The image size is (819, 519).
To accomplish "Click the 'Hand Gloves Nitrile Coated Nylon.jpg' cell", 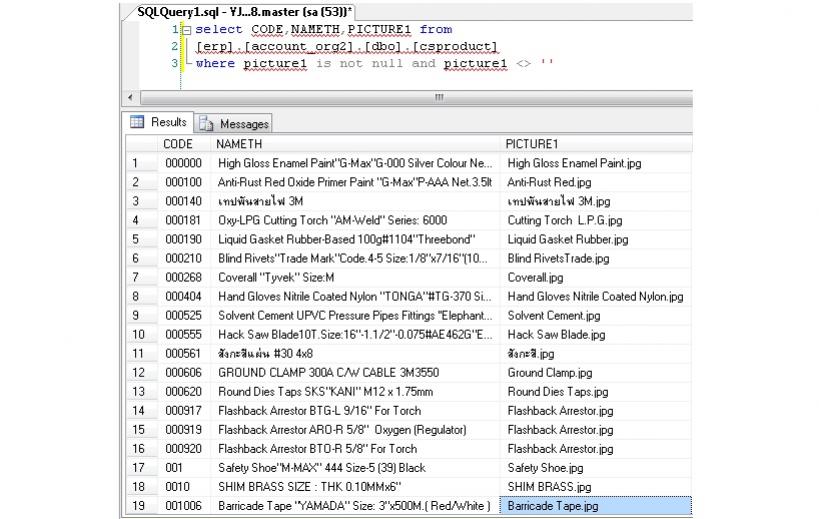I will 596,297.
